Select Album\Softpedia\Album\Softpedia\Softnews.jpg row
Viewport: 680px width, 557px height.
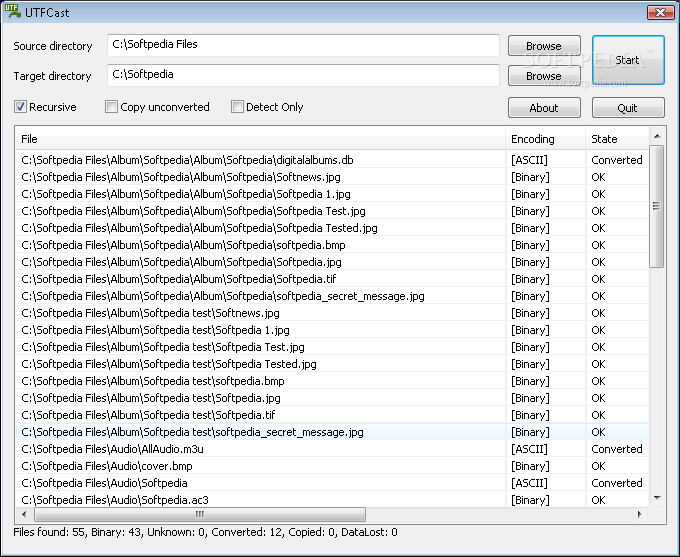pos(332,177)
